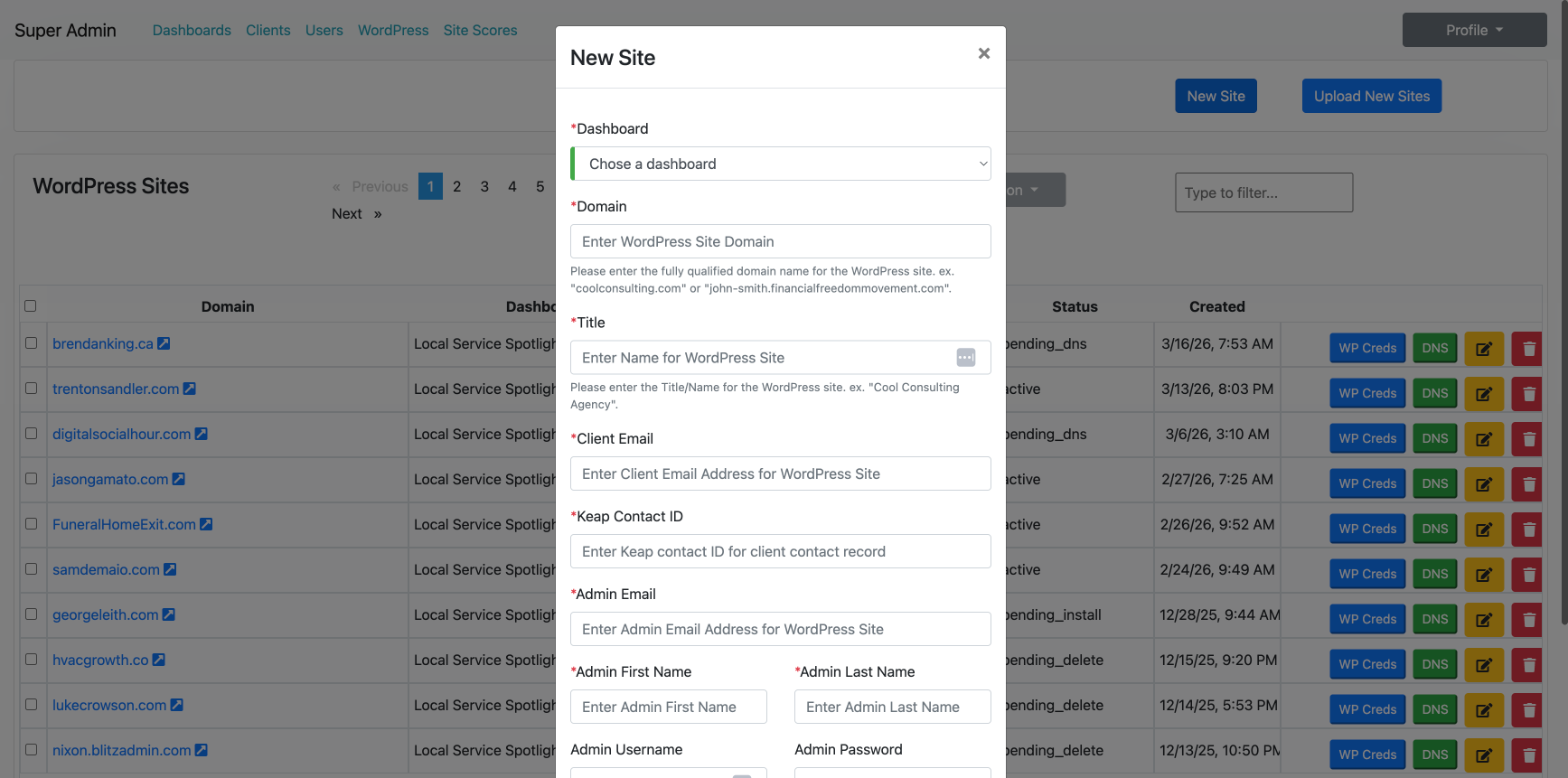
Task: Click trash icon in nixon.blitzadmin.com row
Action: tap(1528, 754)
